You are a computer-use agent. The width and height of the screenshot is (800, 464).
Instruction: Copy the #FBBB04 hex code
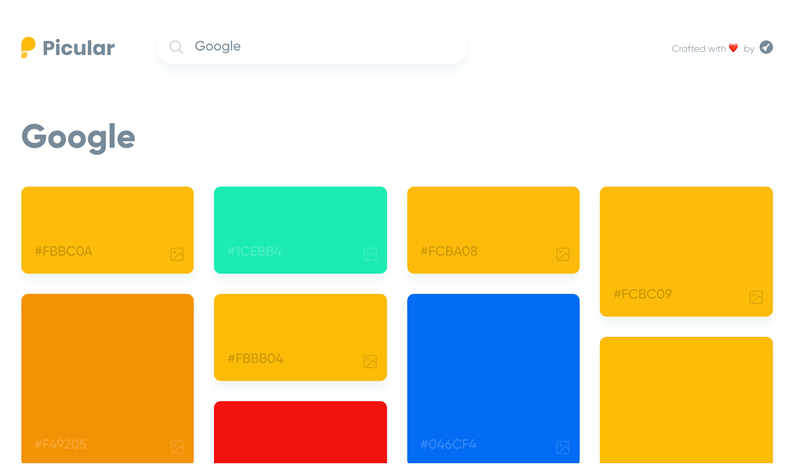tap(255, 358)
